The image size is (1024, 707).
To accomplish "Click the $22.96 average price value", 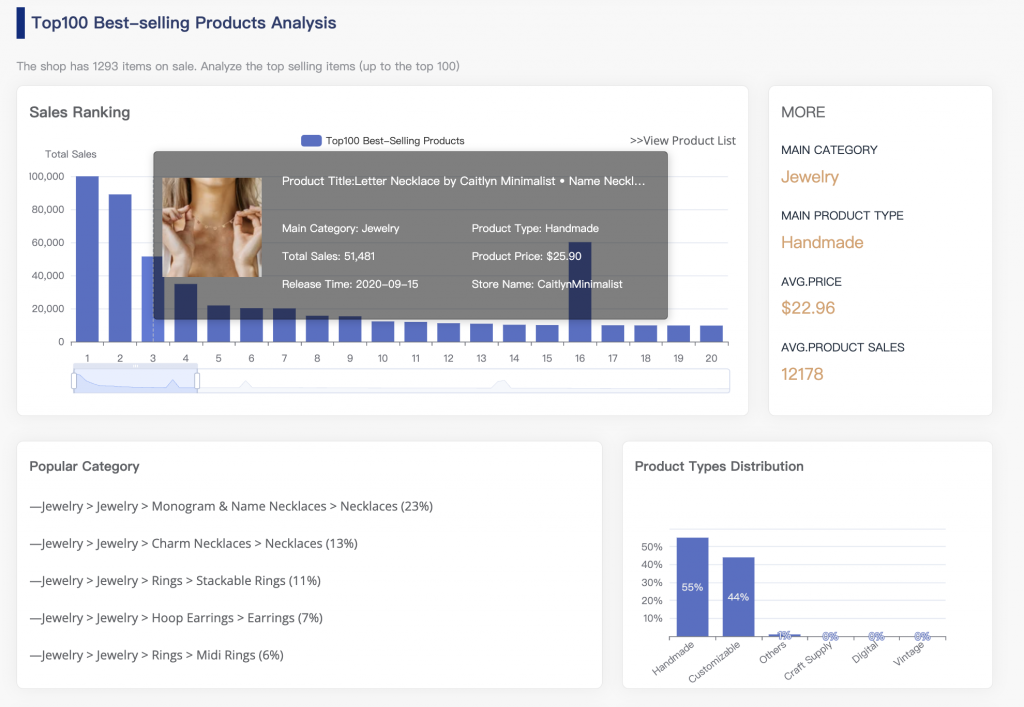I will point(808,308).
